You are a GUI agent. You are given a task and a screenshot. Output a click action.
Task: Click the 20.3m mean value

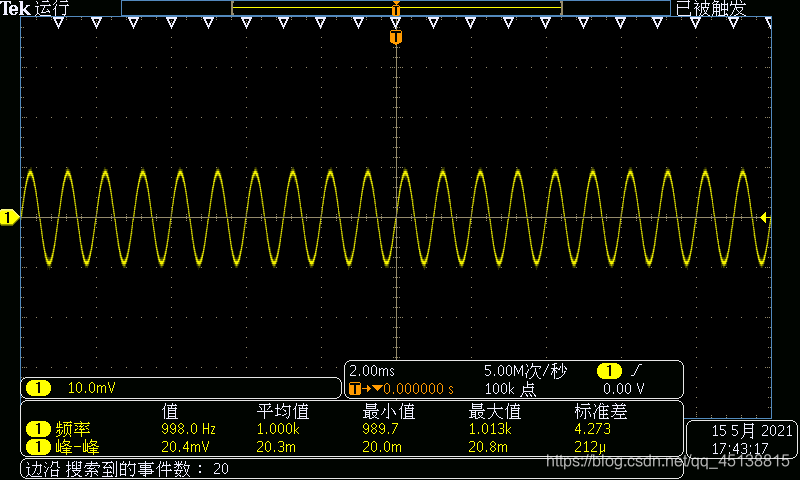(x=276, y=447)
